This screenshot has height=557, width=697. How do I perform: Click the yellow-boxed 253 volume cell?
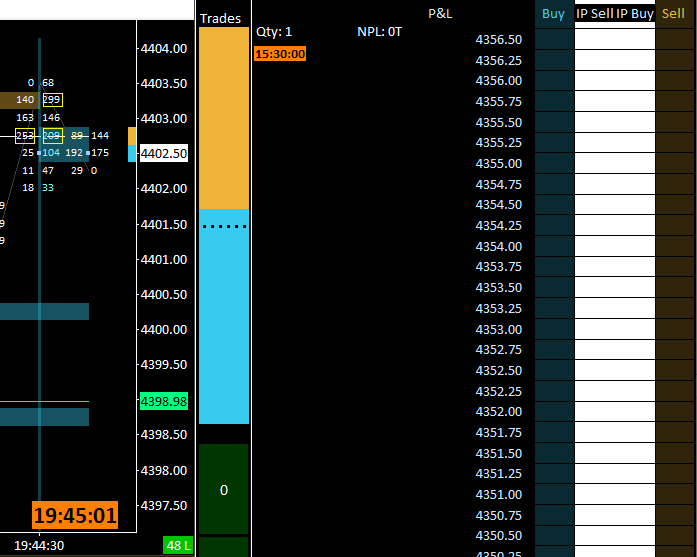(x=25, y=136)
